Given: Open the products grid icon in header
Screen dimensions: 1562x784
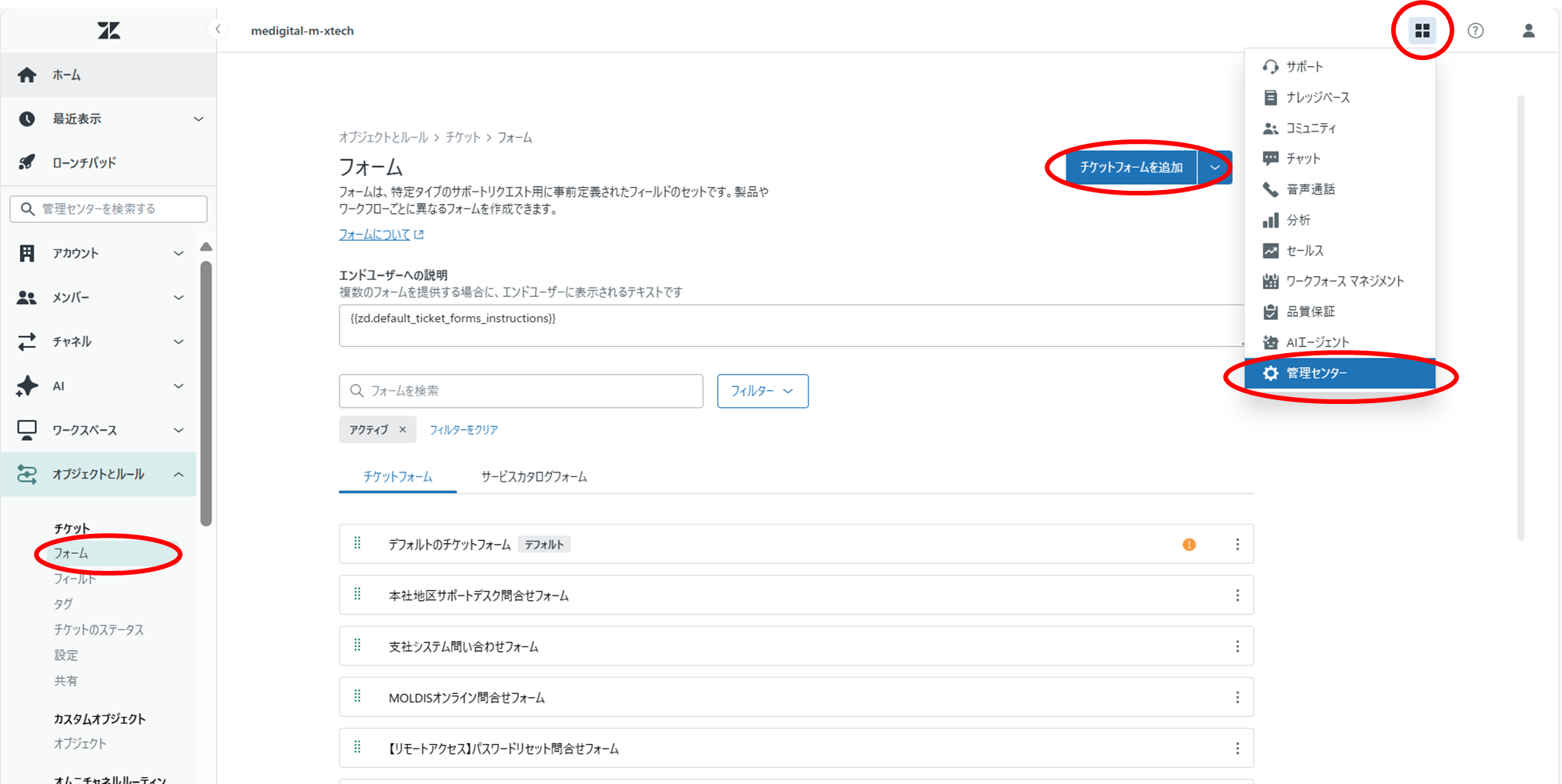Looking at the screenshot, I should point(1422,31).
